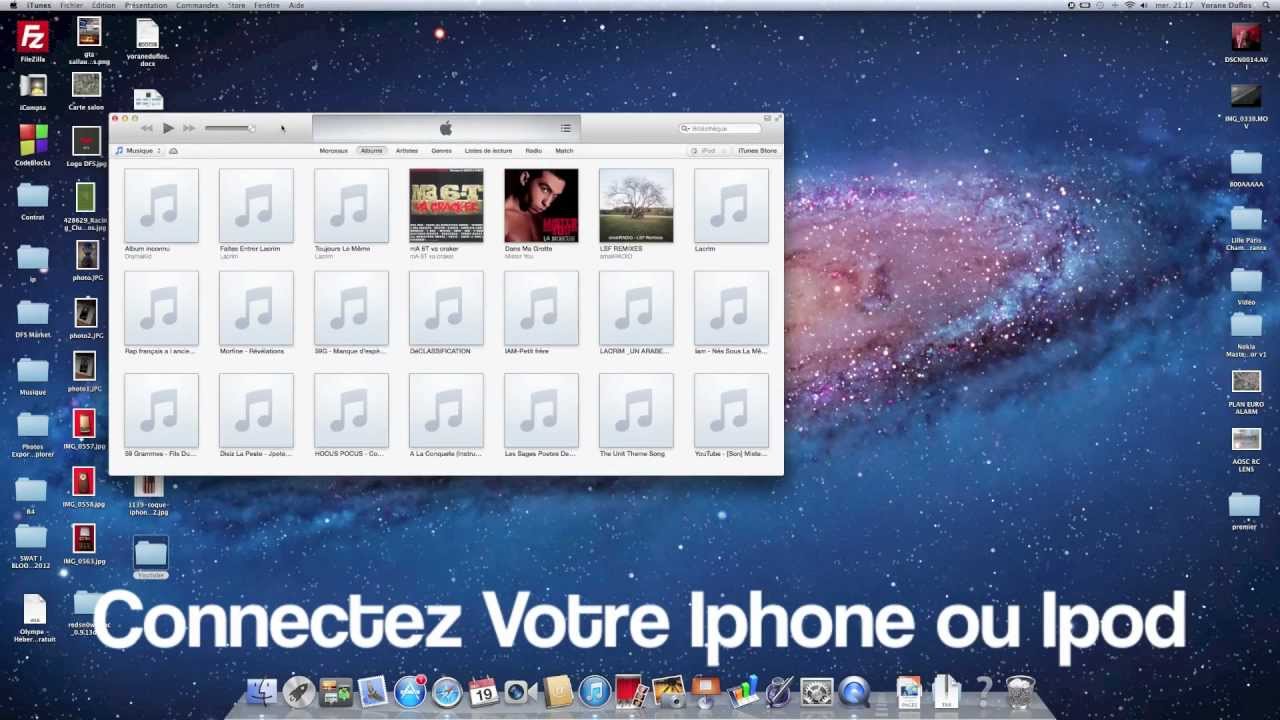Skip to next track in iTunes

click(x=189, y=128)
